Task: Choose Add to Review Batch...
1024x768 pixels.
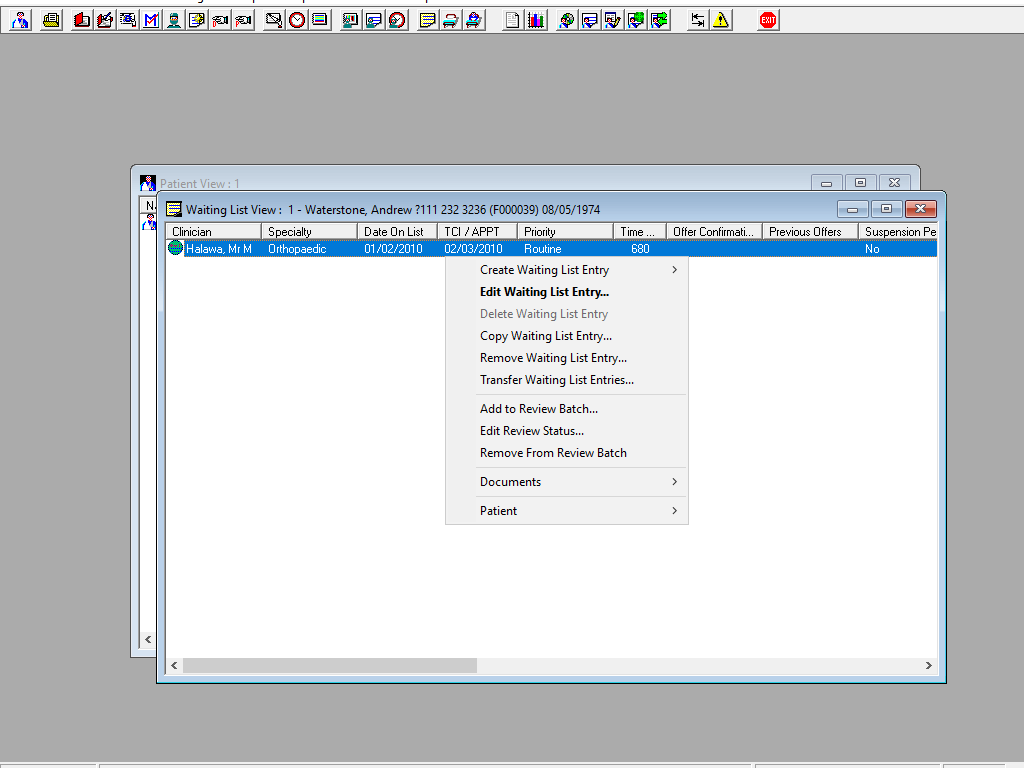Action: (566, 409)
